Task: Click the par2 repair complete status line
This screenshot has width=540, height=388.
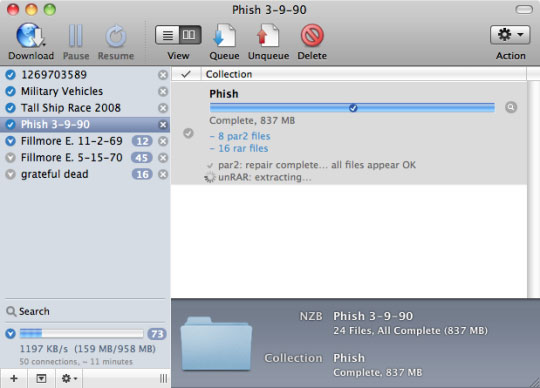Action: coord(317,165)
